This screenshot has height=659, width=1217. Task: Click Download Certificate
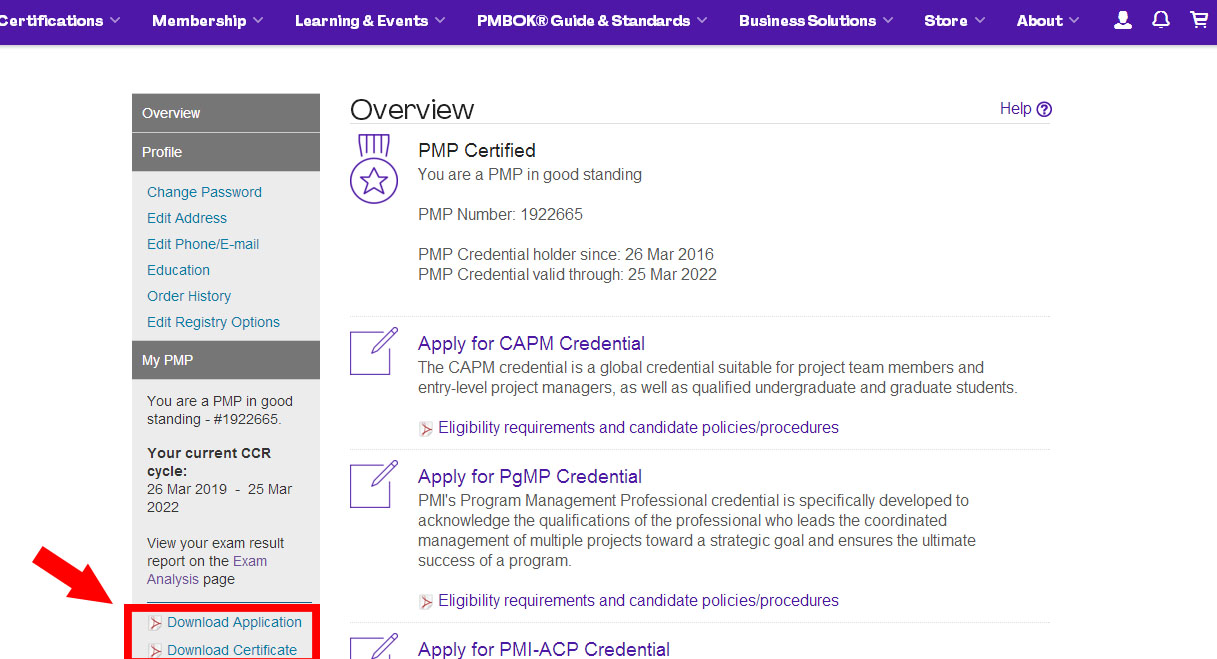232,650
